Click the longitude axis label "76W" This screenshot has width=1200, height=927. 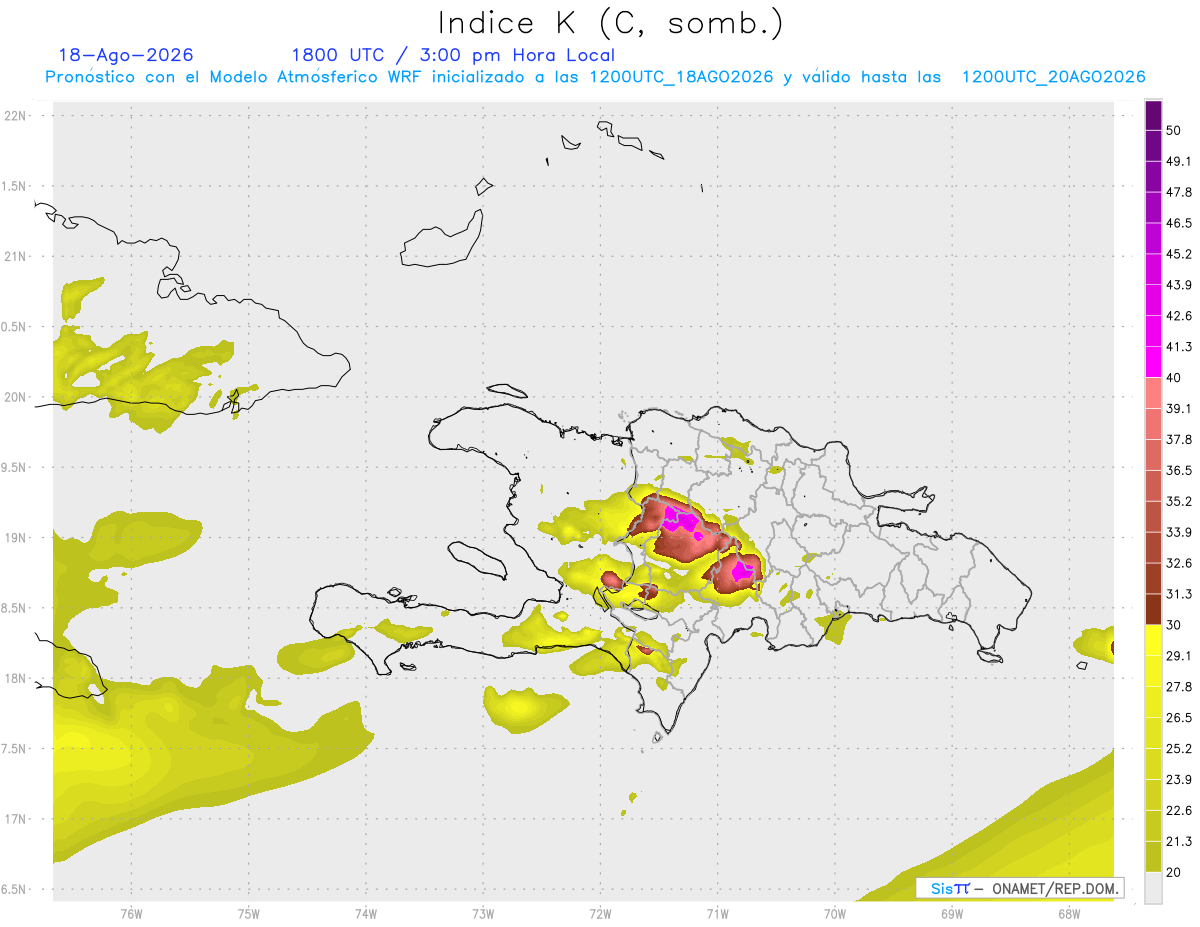coord(131,914)
